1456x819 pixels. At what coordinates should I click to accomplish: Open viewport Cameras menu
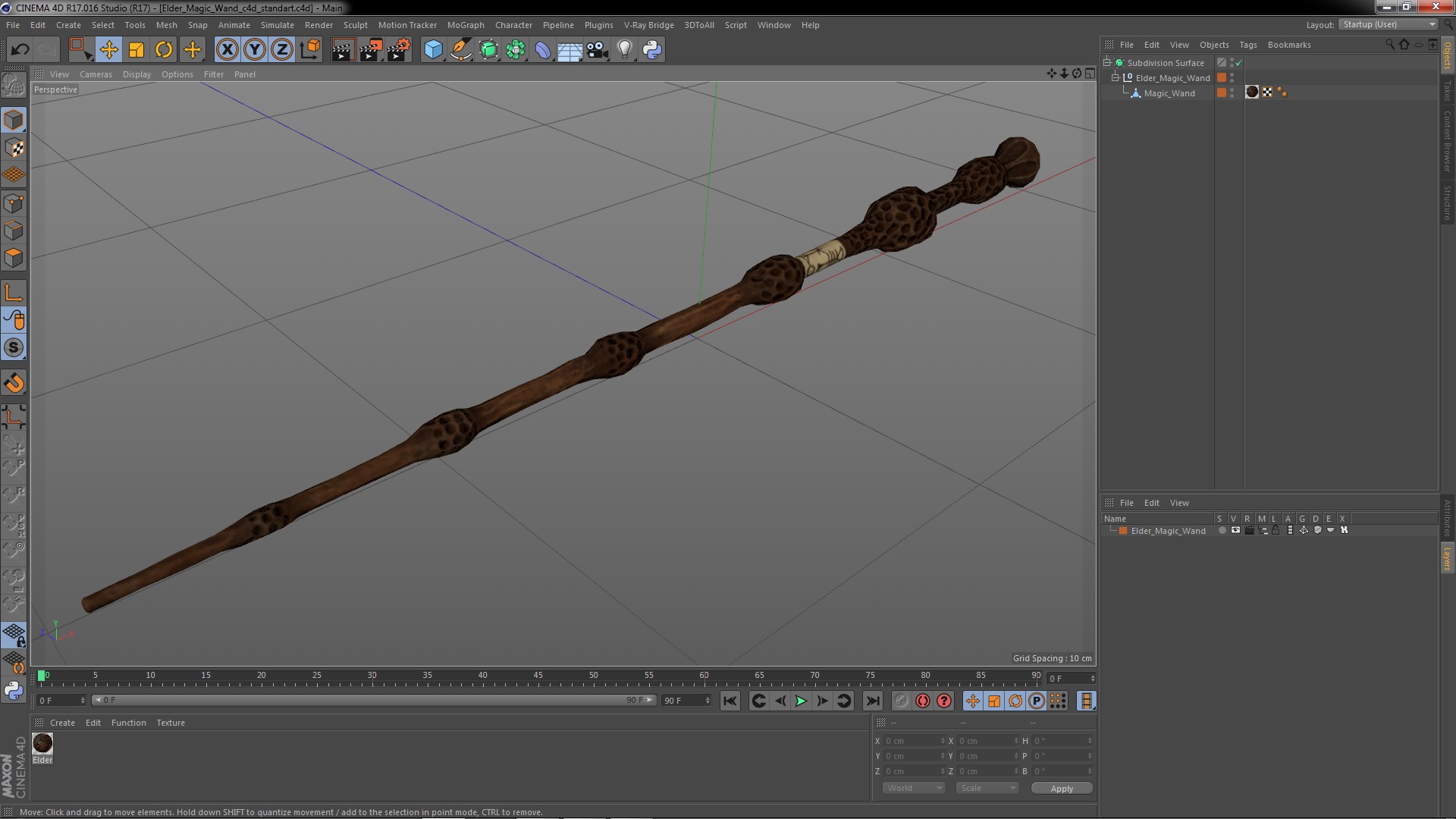pyautogui.click(x=96, y=74)
